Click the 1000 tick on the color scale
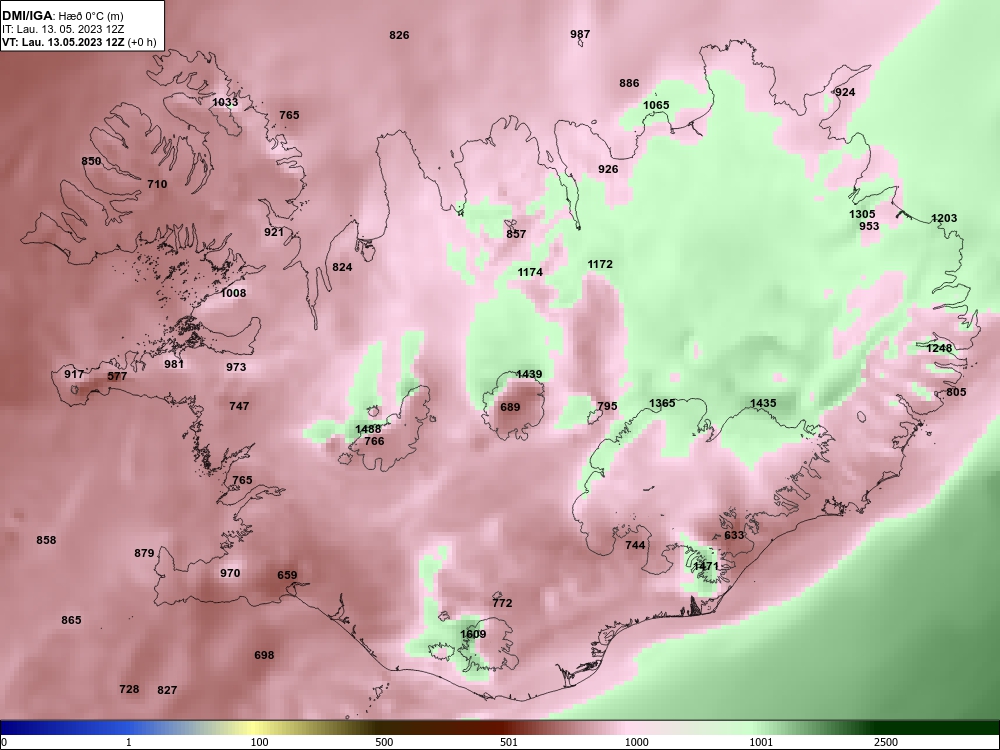This screenshot has width=1000, height=750. pyautogui.click(x=637, y=742)
